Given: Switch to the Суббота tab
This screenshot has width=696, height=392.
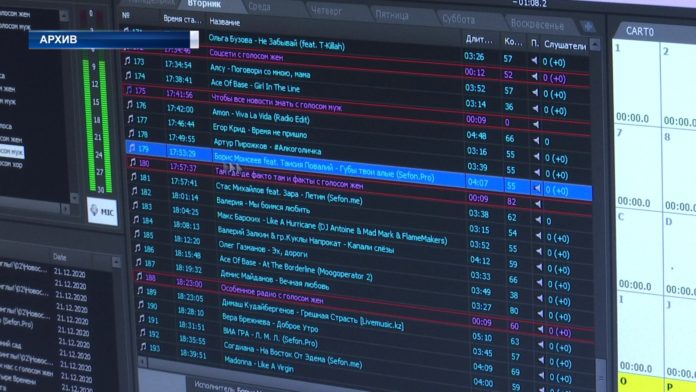Looking at the screenshot, I should click(458, 20).
